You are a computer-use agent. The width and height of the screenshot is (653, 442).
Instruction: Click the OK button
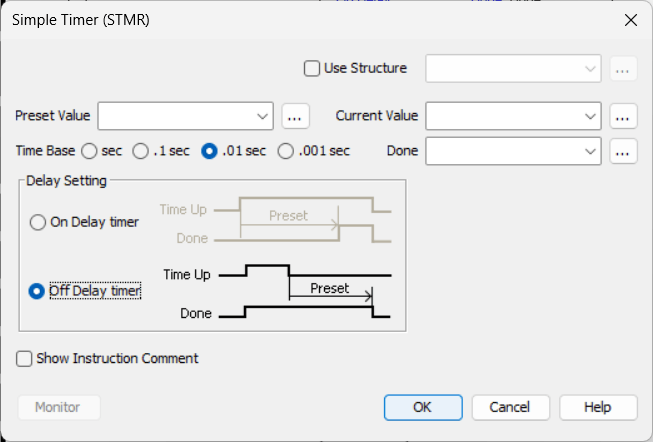click(423, 407)
